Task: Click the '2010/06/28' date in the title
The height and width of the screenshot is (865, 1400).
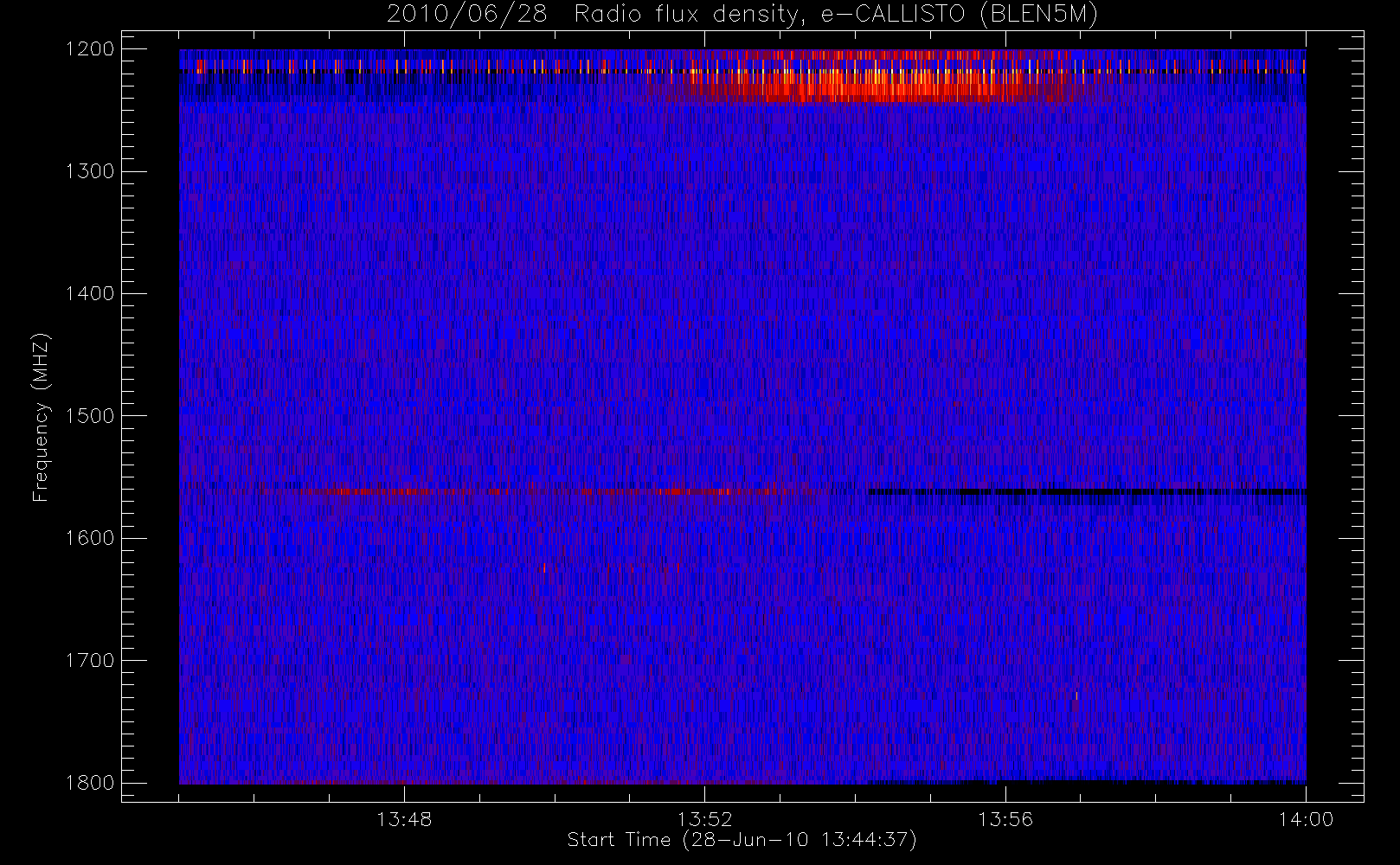Action: (467, 15)
